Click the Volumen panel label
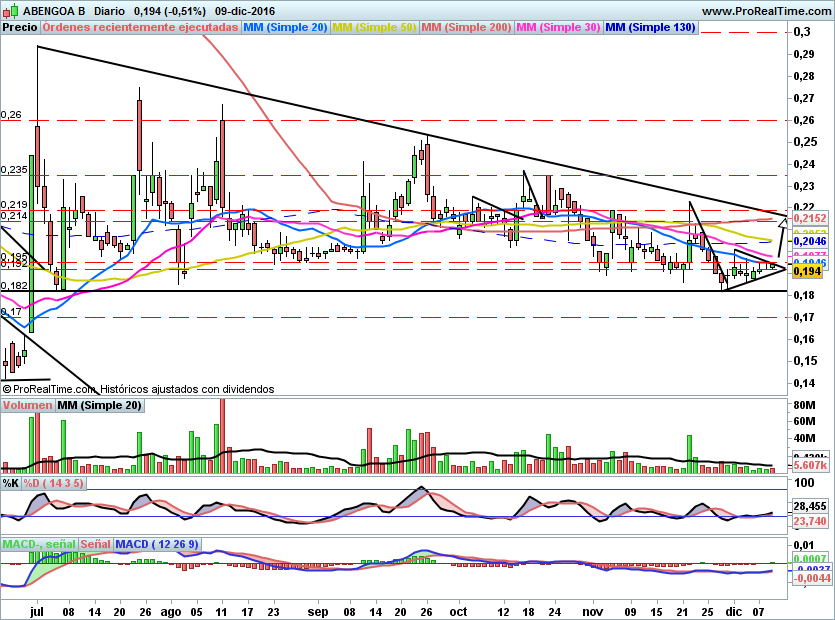The image size is (835, 620). point(28,405)
